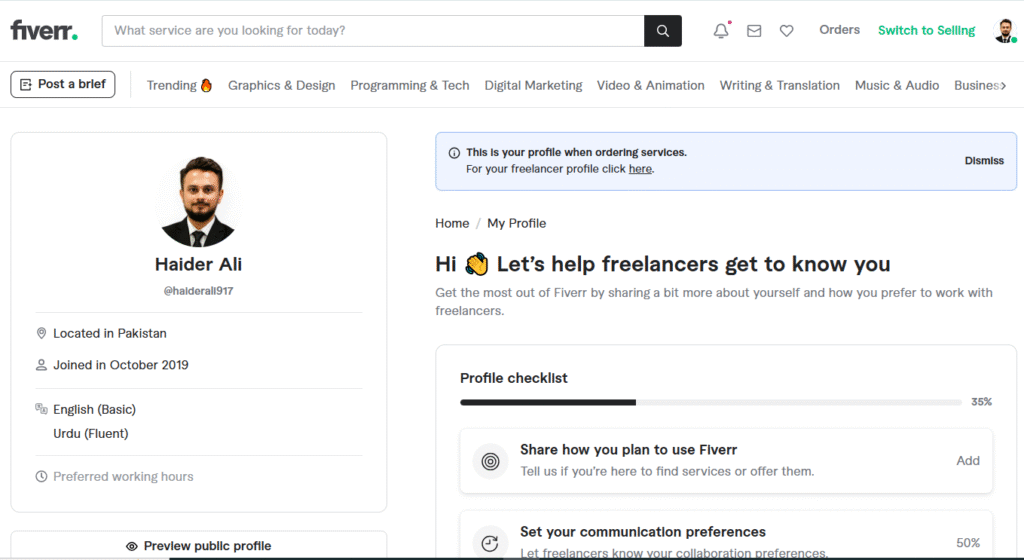The image size is (1024, 560).
Task: Click Home breadcrumb
Action: point(452,223)
